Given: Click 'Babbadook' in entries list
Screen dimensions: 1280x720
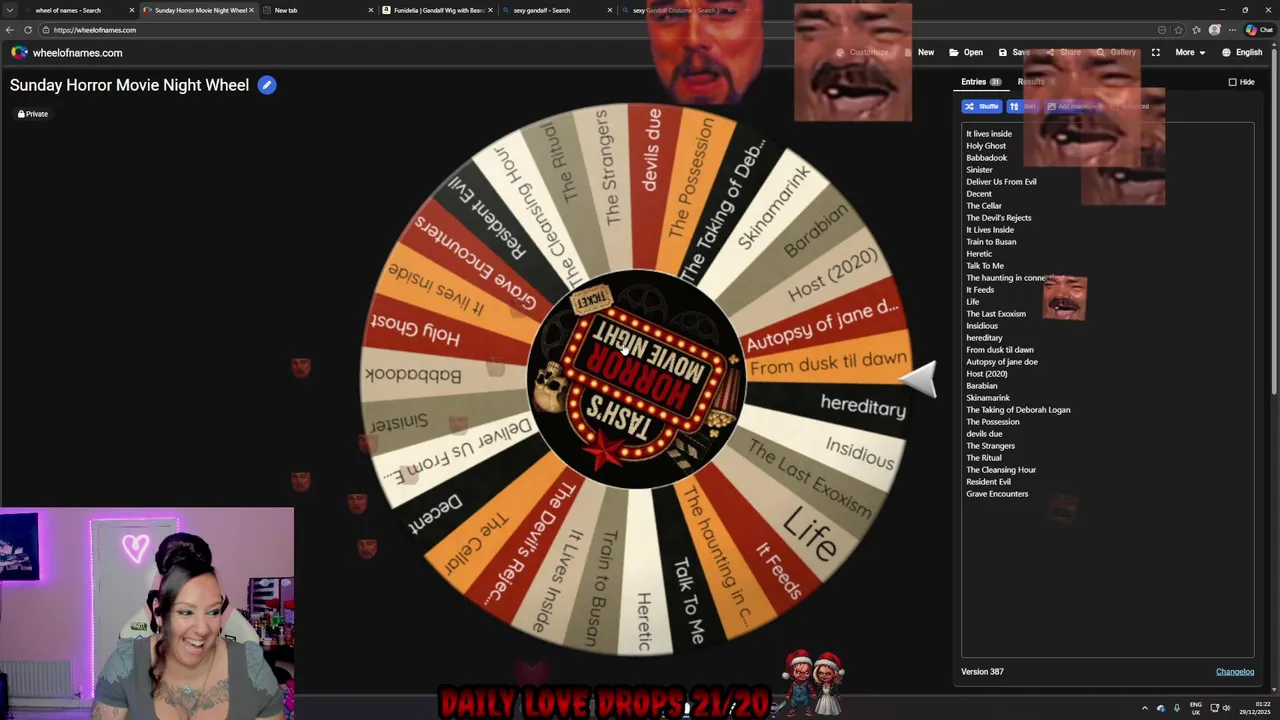Looking at the screenshot, I should pos(986,158).
